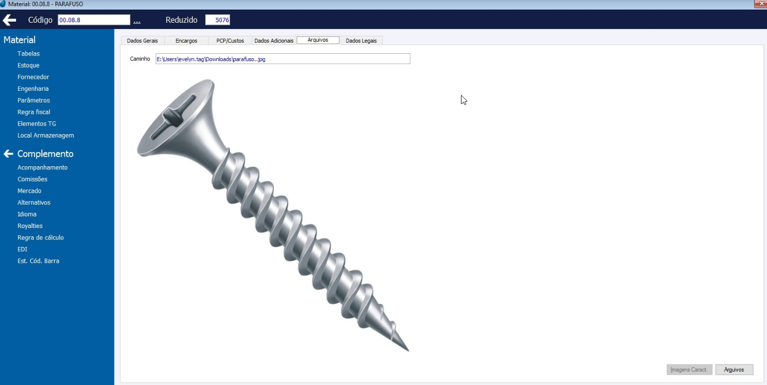
Task: Select EDI in the sidebar
Action: pyautogui.click(x=22, y=249)
